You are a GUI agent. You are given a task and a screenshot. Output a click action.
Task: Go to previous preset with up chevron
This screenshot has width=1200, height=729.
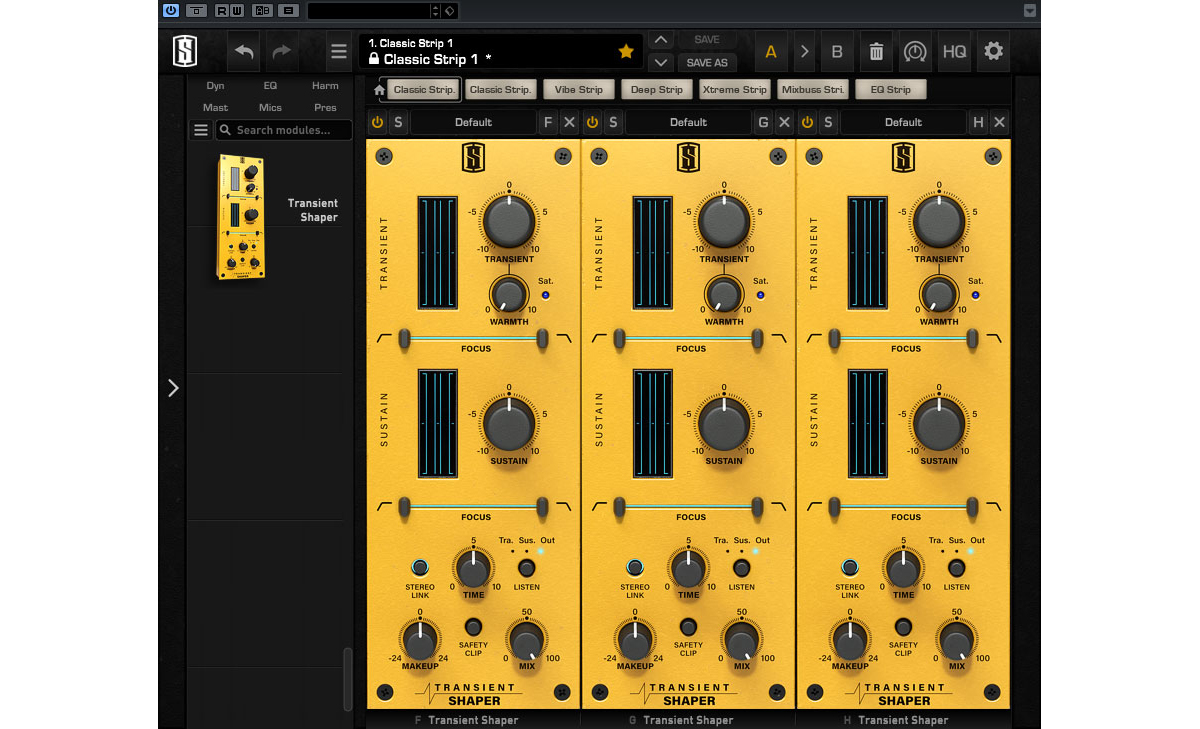coord(660,40)
